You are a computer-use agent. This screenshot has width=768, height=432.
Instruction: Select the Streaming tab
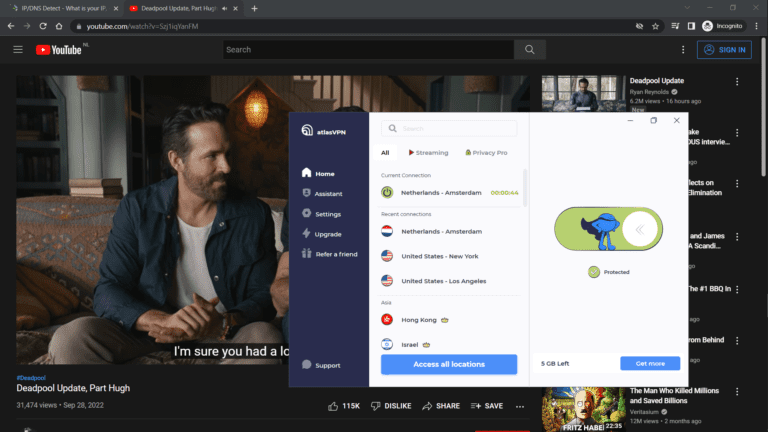click(428, 153)
